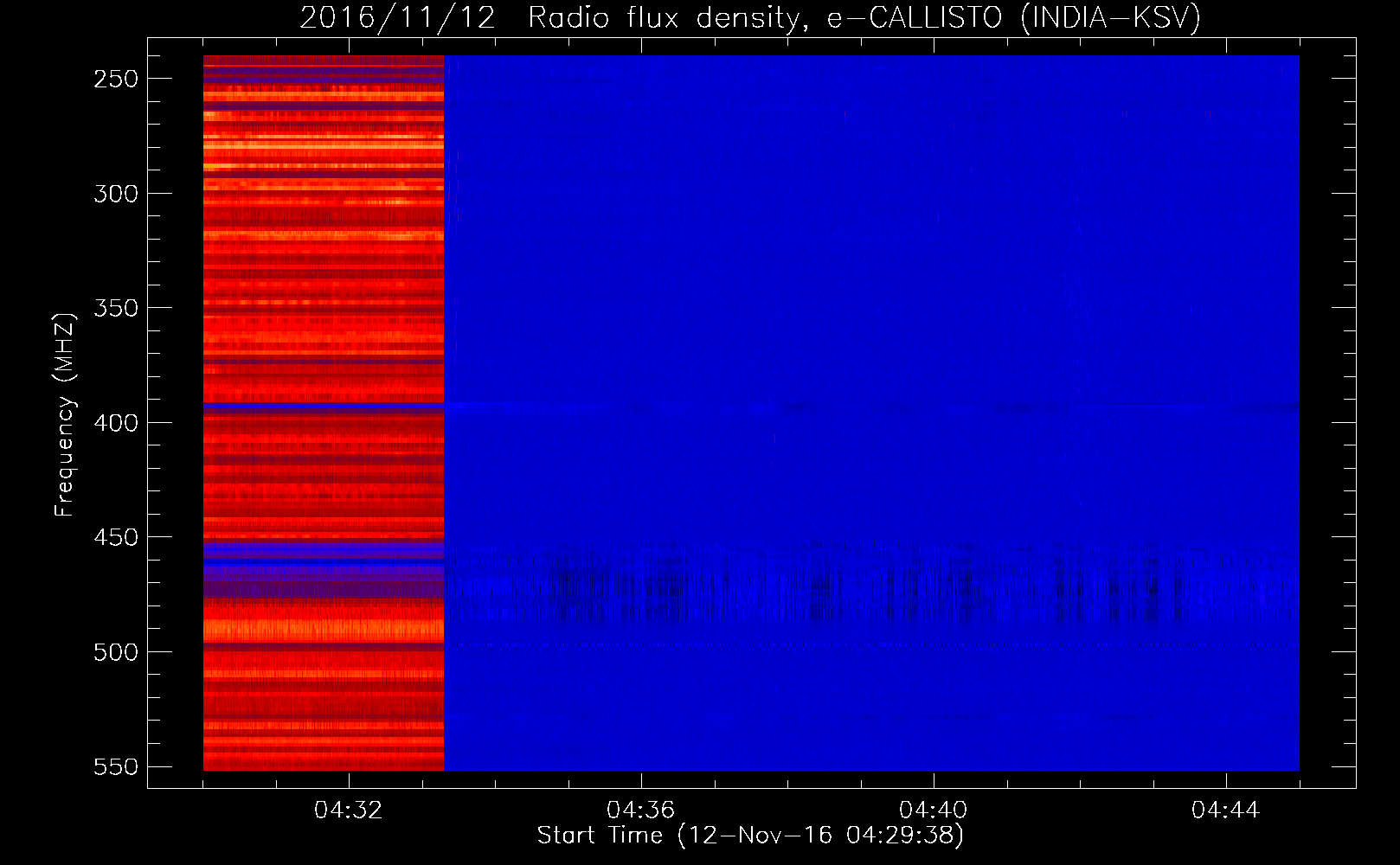This screenshot has height=865, width=1400.
Task: Click the 'Start Time (12-Nov-16 04:29:38)' label
Action: (x=750, y=836)
